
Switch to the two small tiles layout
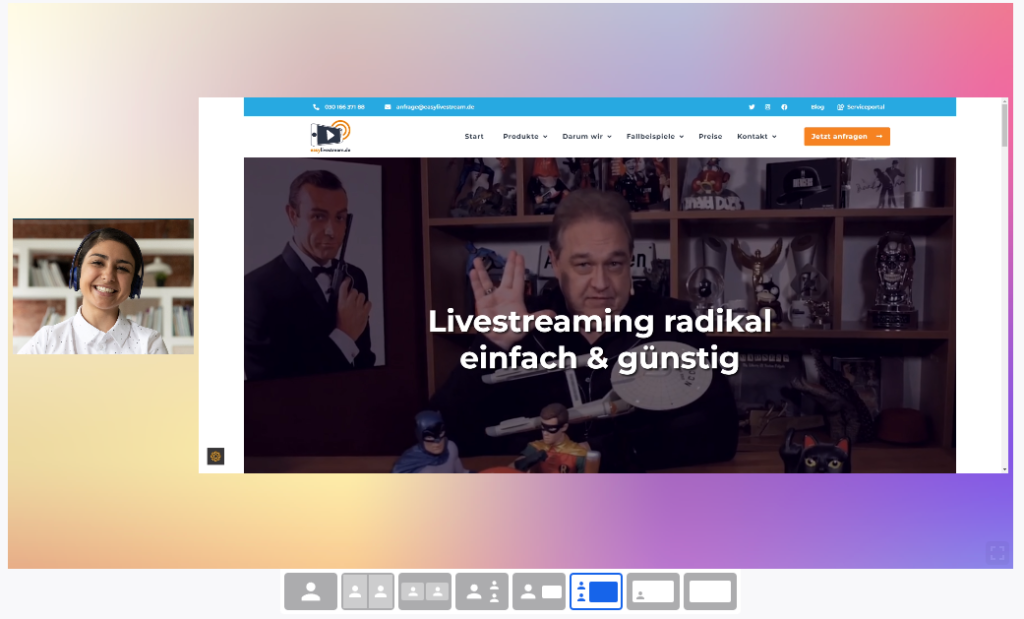coord(425,591)
